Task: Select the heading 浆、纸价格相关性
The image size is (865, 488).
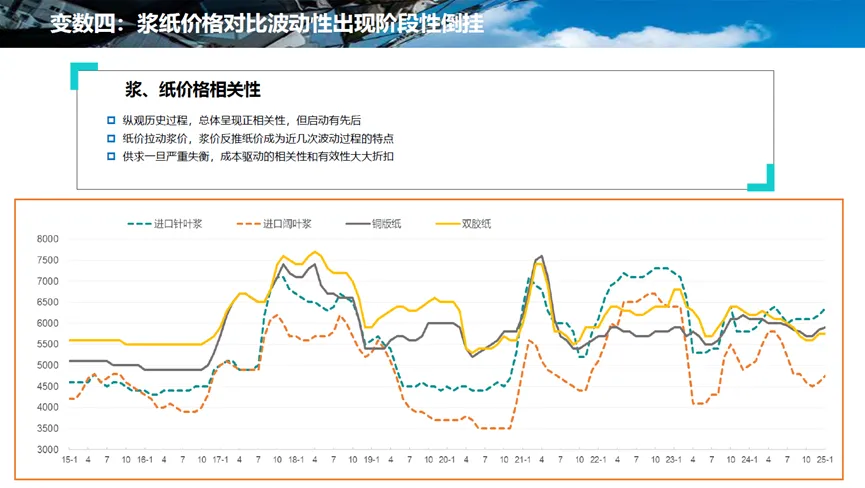Action: [193, 89]
